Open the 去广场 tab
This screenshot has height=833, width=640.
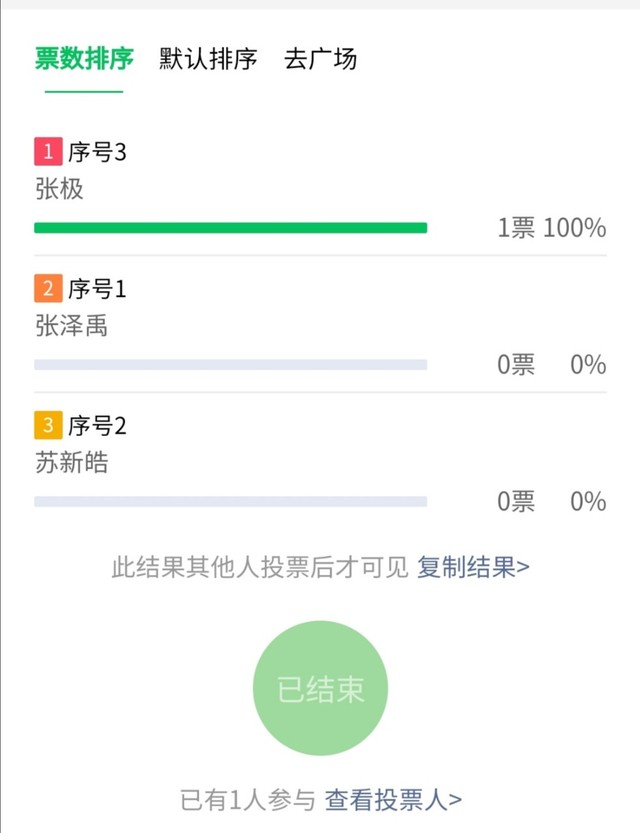pyautogui.click(x=320, y=59)
